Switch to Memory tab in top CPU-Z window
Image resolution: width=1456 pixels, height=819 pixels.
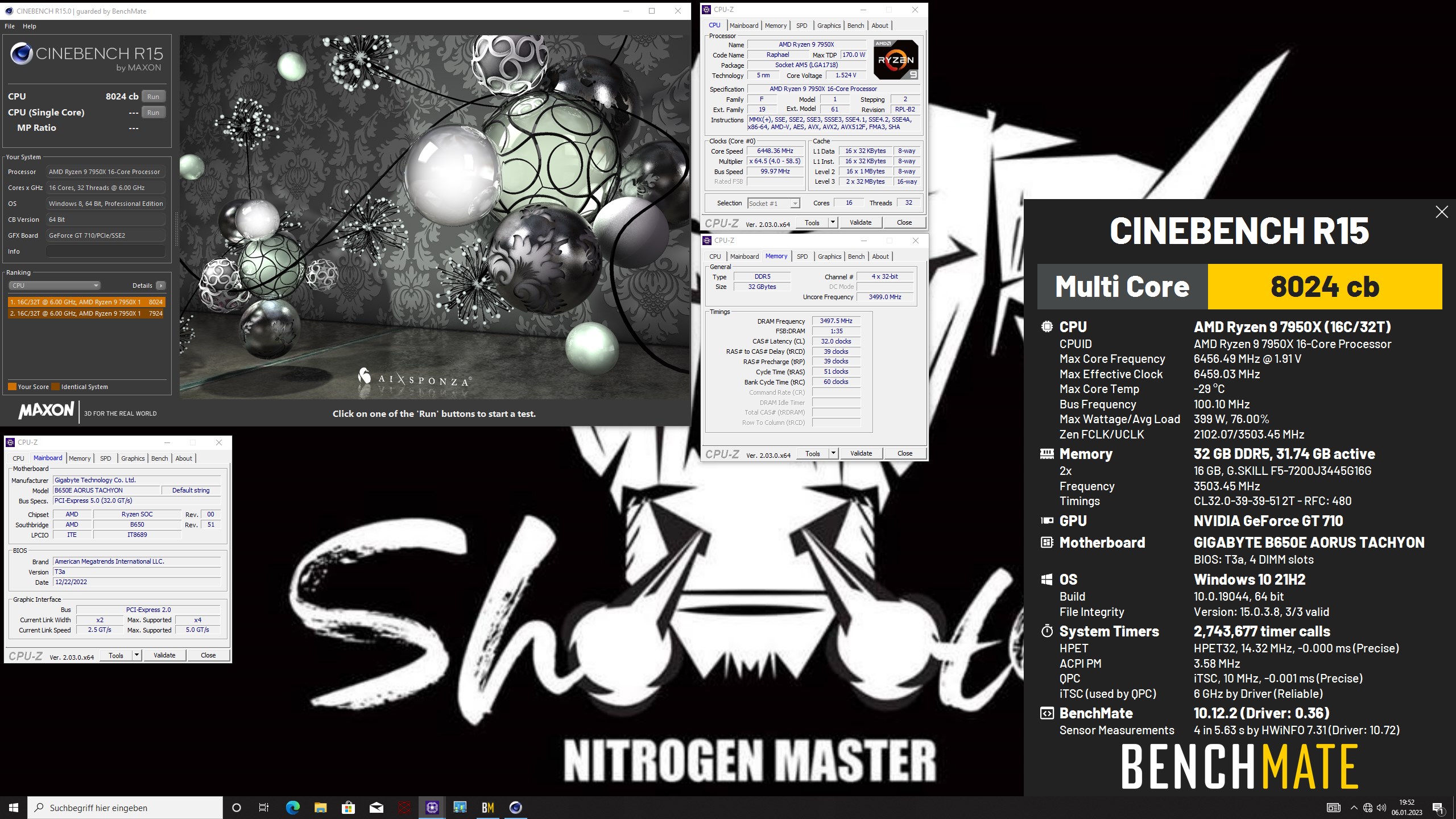776,26
